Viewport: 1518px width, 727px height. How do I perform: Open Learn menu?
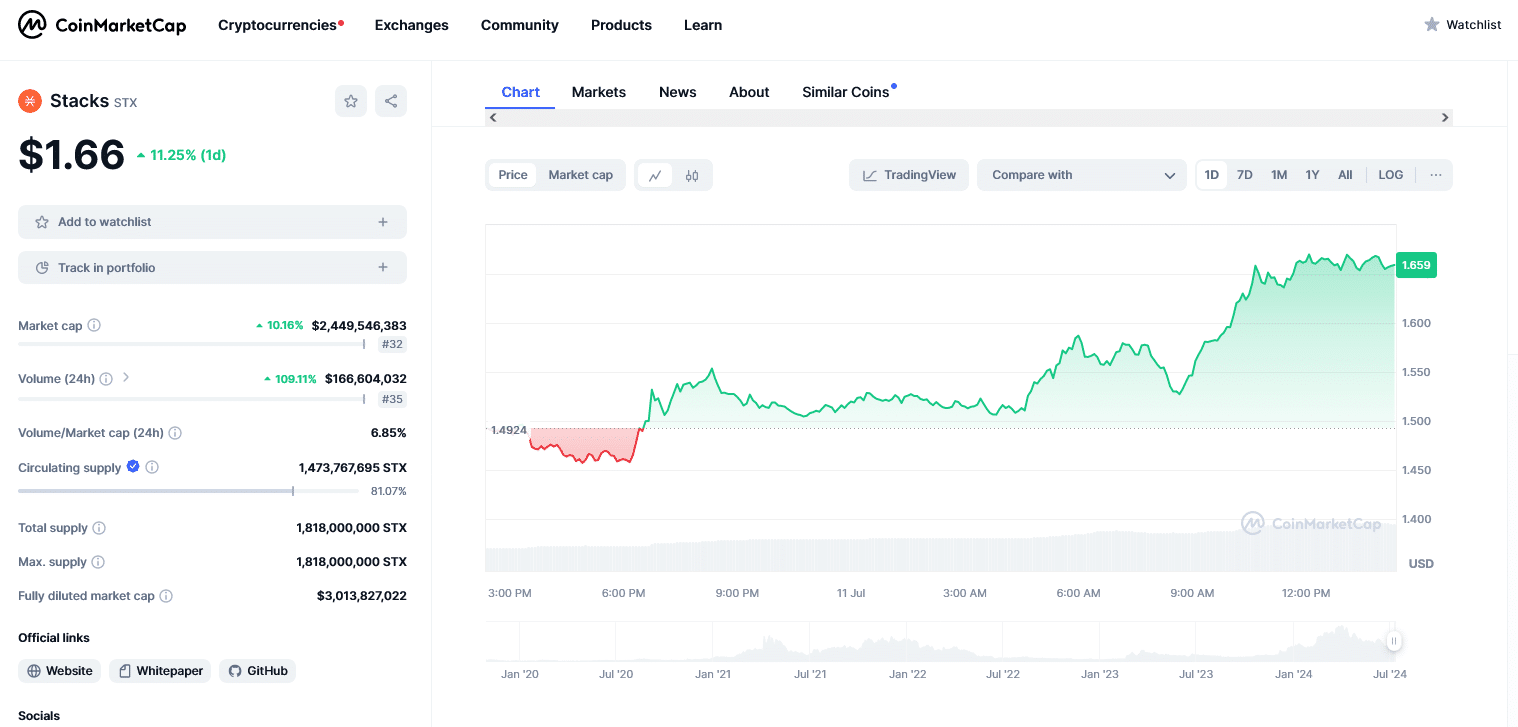coord(703,25)
